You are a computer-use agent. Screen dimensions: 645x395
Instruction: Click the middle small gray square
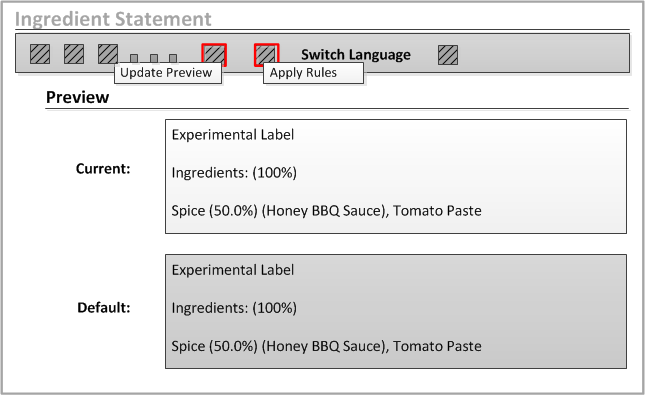tap(154, 58)
